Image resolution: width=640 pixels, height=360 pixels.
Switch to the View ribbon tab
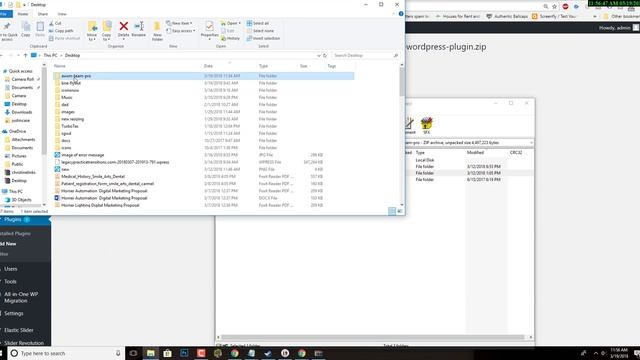pyautogui.click(x=62, y=14)
